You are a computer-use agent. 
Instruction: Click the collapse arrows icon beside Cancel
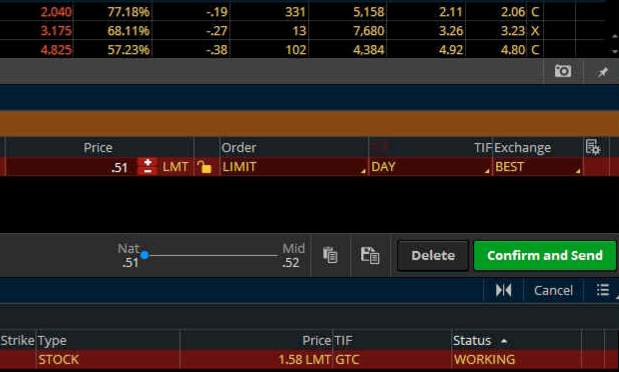(503, 290)
